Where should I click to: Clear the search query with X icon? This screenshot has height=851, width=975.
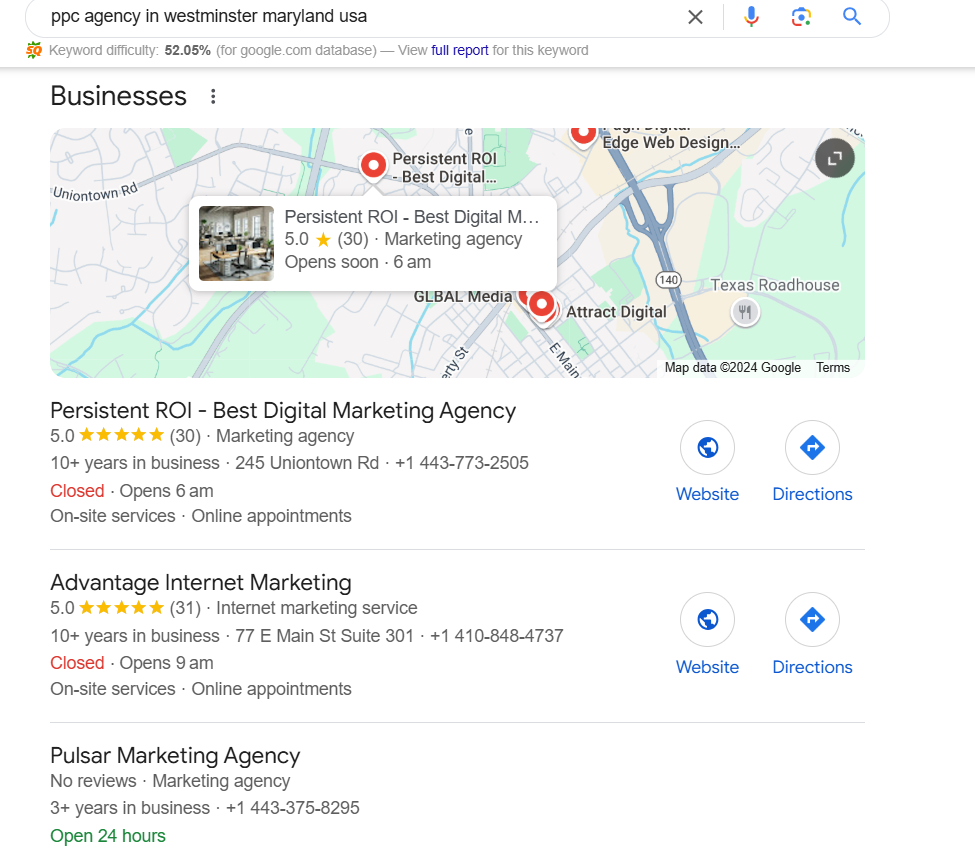tap(695, 17)
